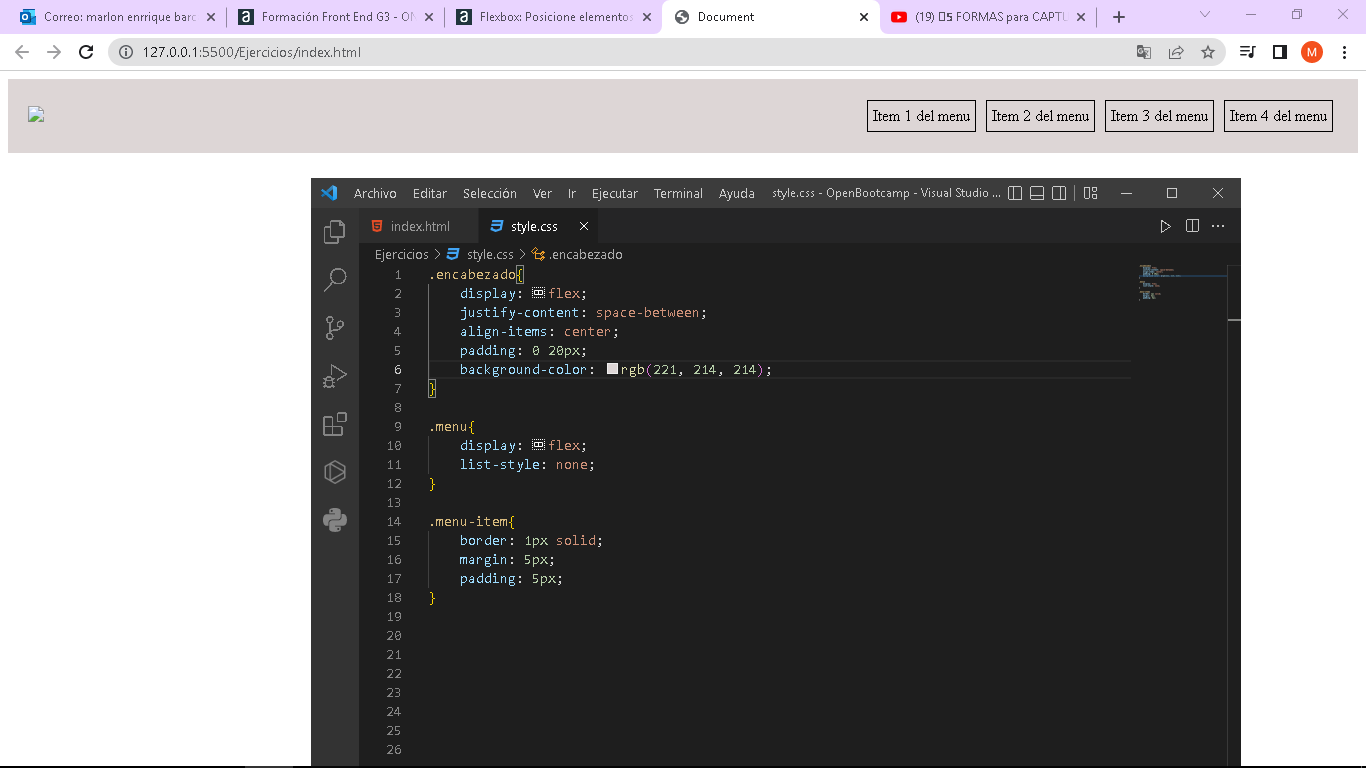Toggle the primary side bar layout
Image resolution: width=1366 pixels, height=768 pixels.
1015,193
